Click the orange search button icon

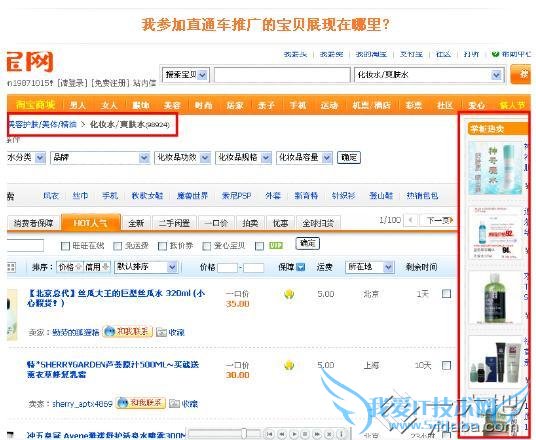point(520,75)
